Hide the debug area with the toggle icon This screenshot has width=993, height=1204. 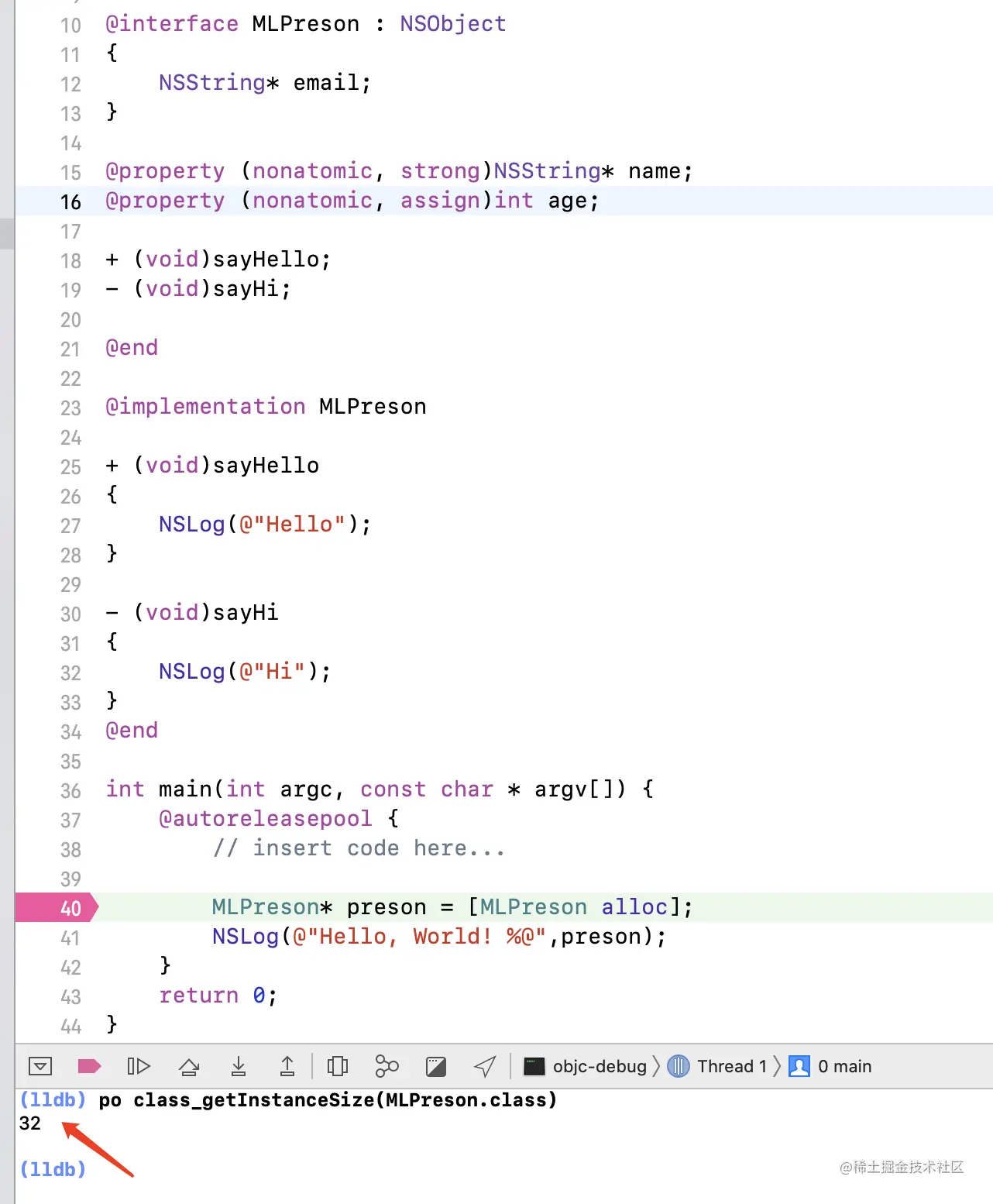click(x=40, y=1066)
